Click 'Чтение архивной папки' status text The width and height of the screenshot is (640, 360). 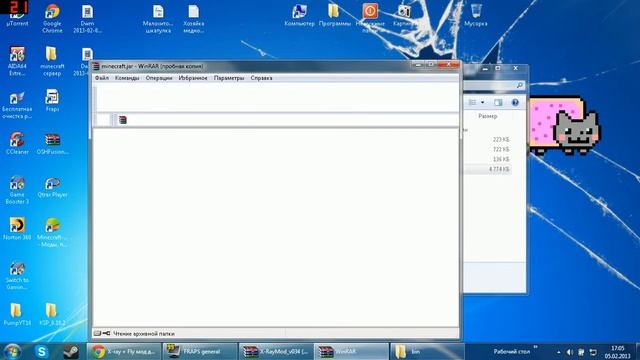(x=144, y=333)
